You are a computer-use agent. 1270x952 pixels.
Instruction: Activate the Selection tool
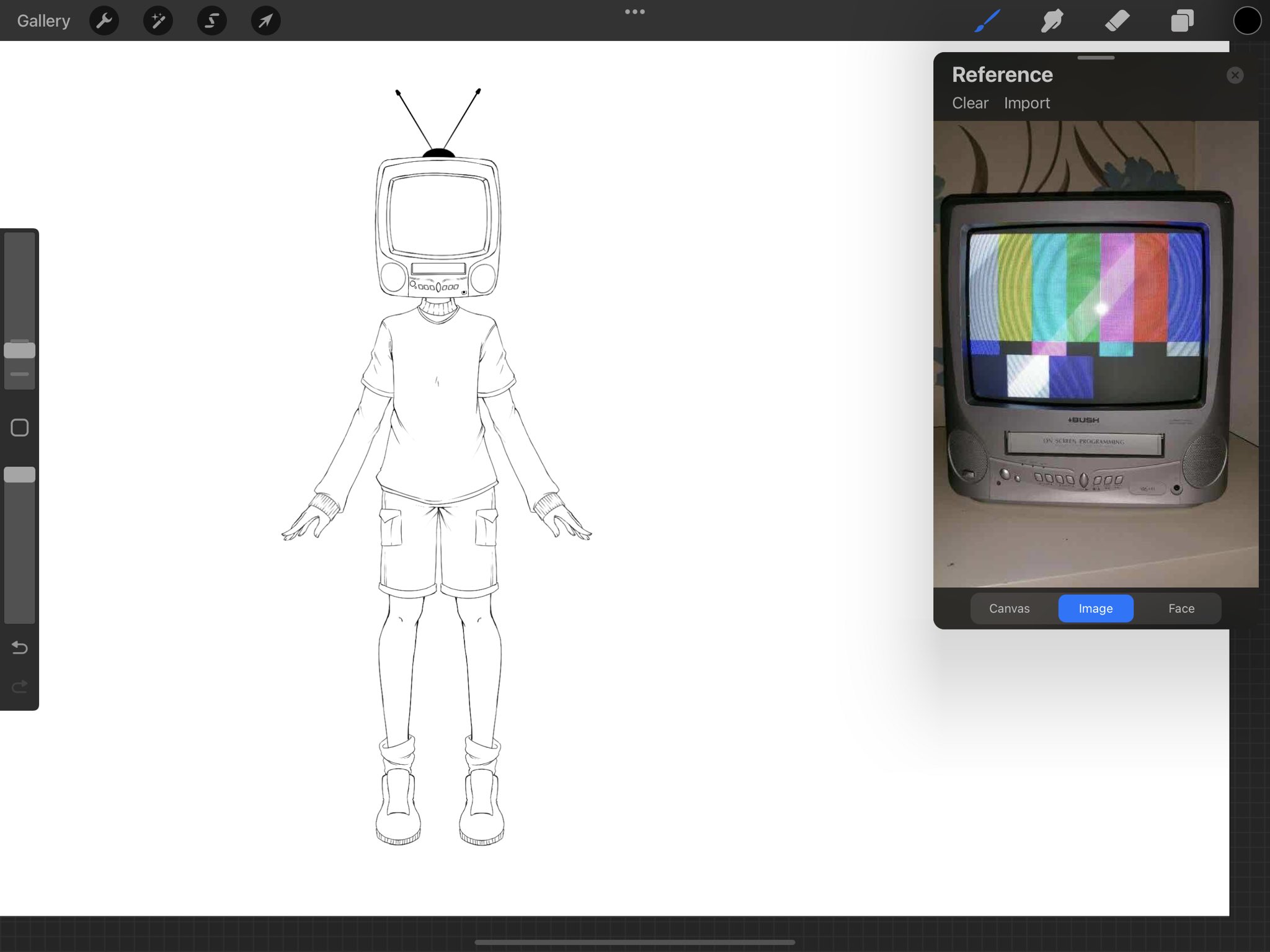click(x=212, y=21)
